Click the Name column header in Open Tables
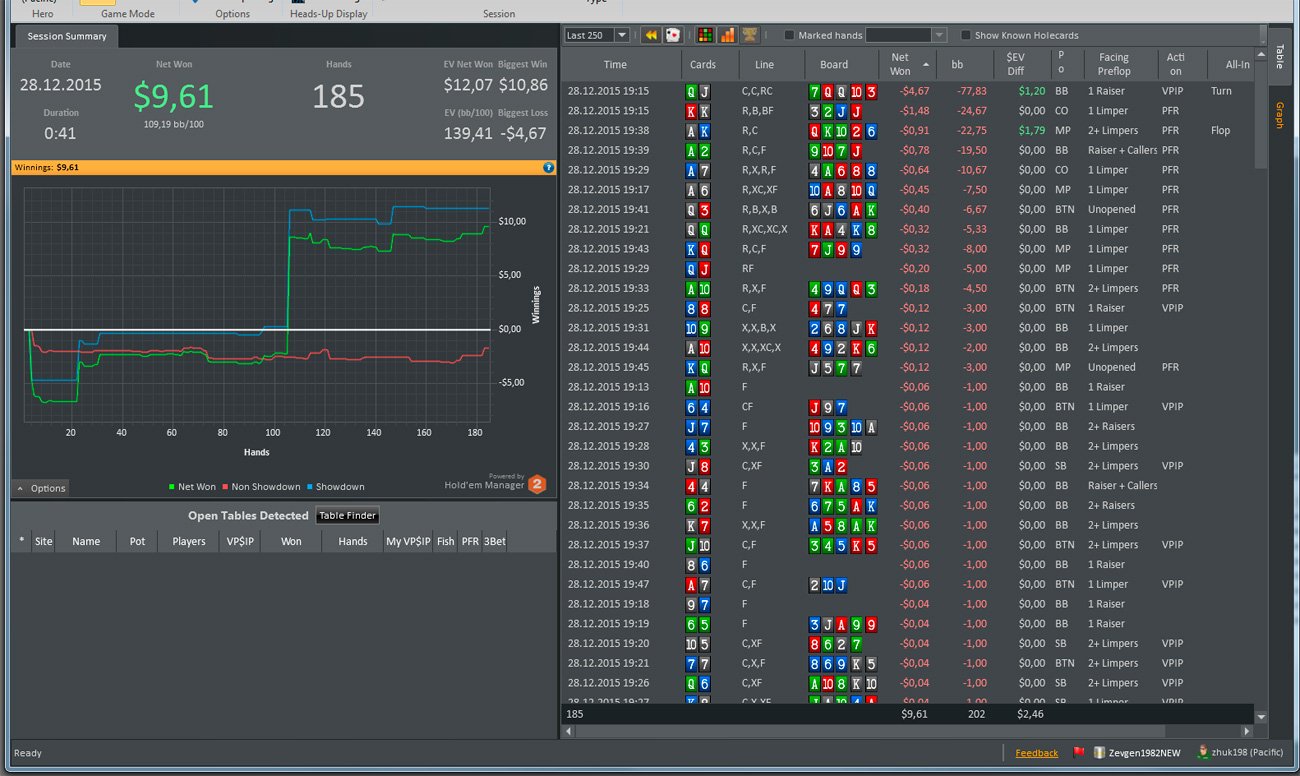Viewport: 1300px width, 776px height. [86, 541]
